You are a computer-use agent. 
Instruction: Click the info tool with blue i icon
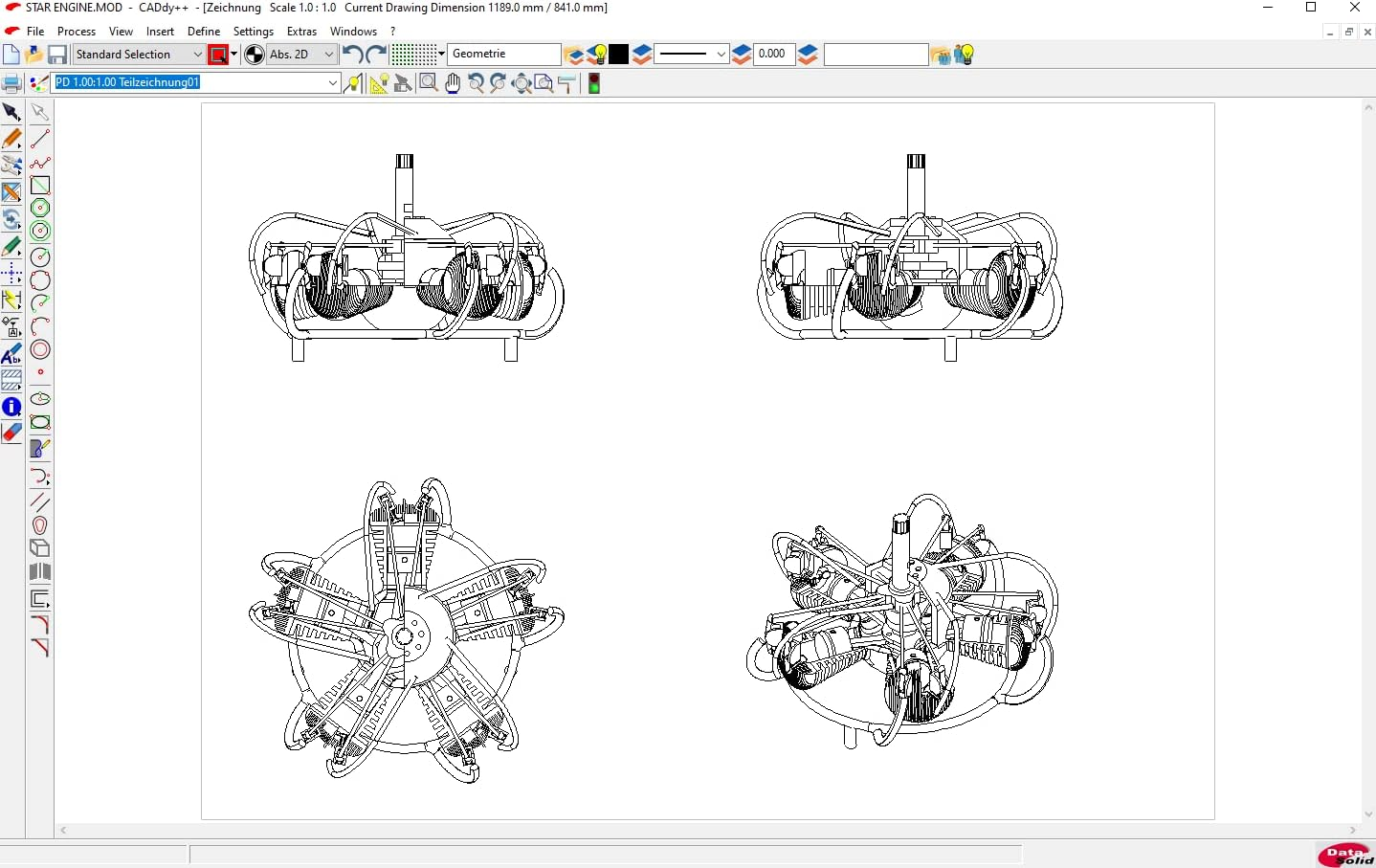pyautogui.click(x=11, y=407)
